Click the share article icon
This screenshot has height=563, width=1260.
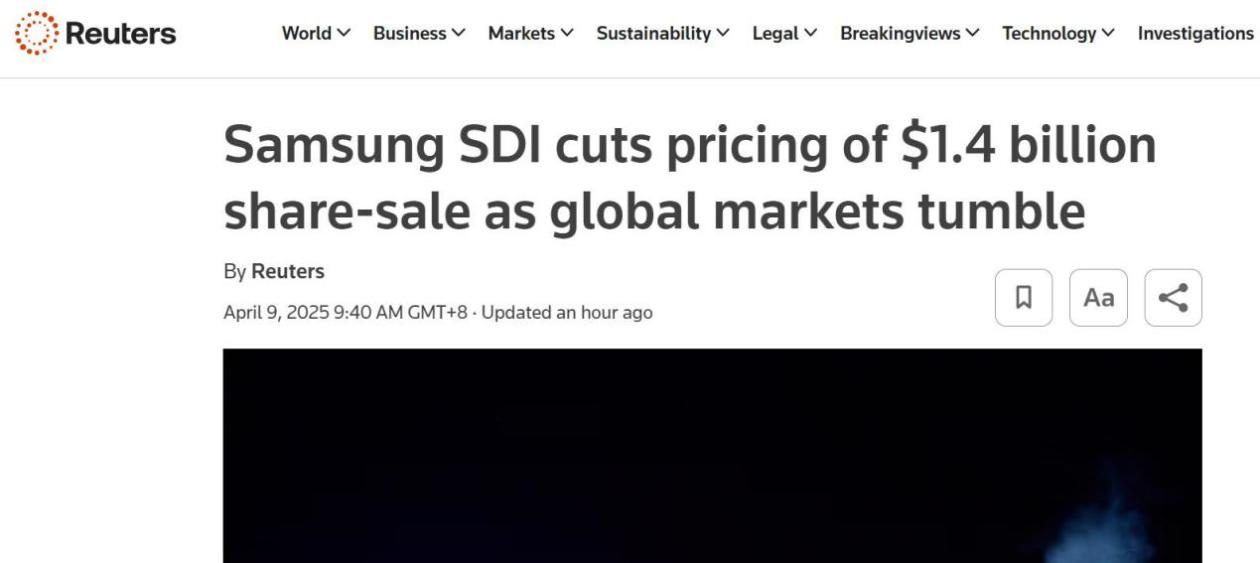1173,297
